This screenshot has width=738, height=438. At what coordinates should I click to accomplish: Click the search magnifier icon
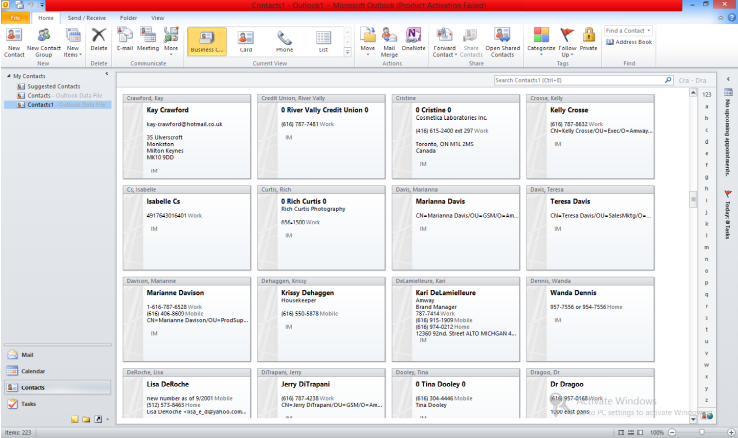point(668,80)
